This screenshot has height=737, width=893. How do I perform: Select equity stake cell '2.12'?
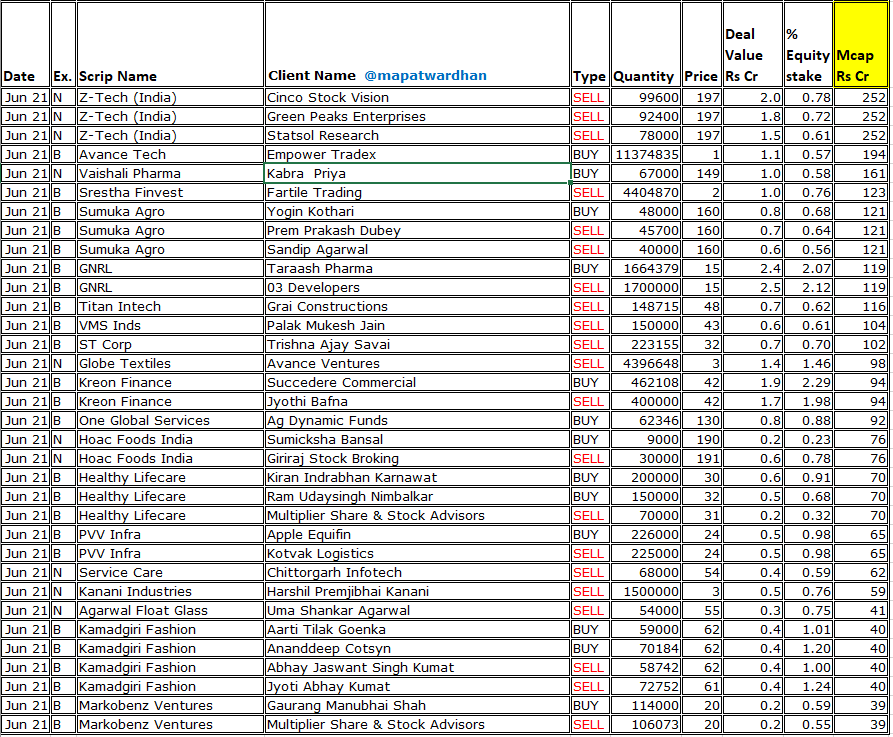[808, 287]
